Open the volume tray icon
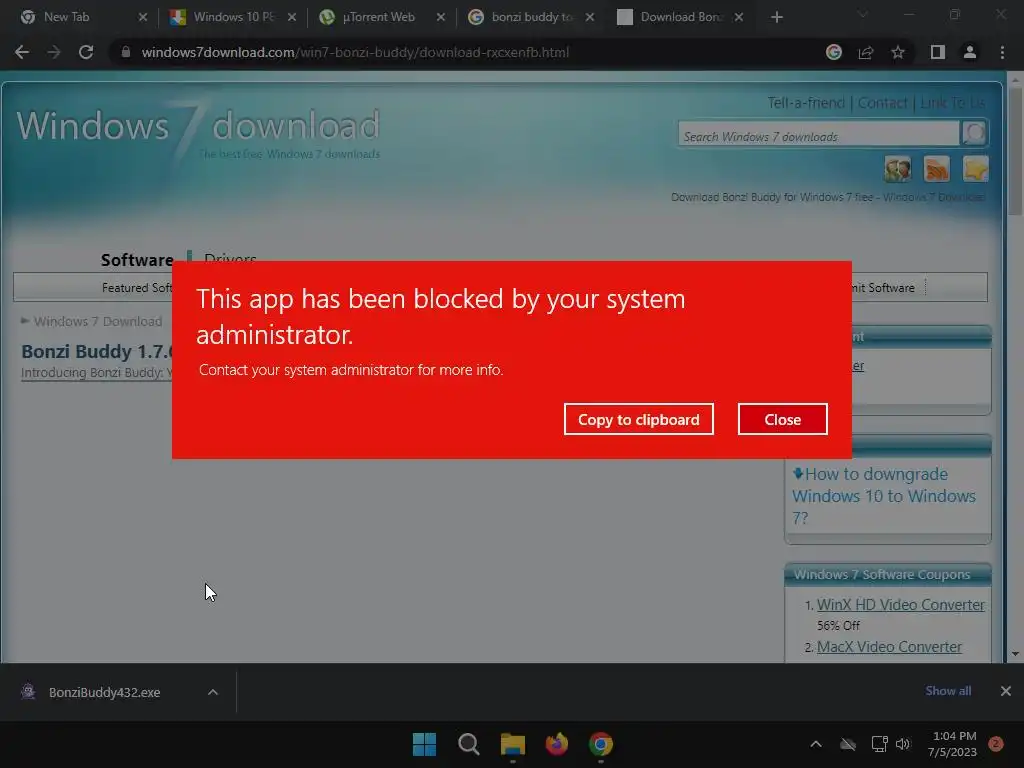This screenshot has height=768, width=1024. point(903,744)
